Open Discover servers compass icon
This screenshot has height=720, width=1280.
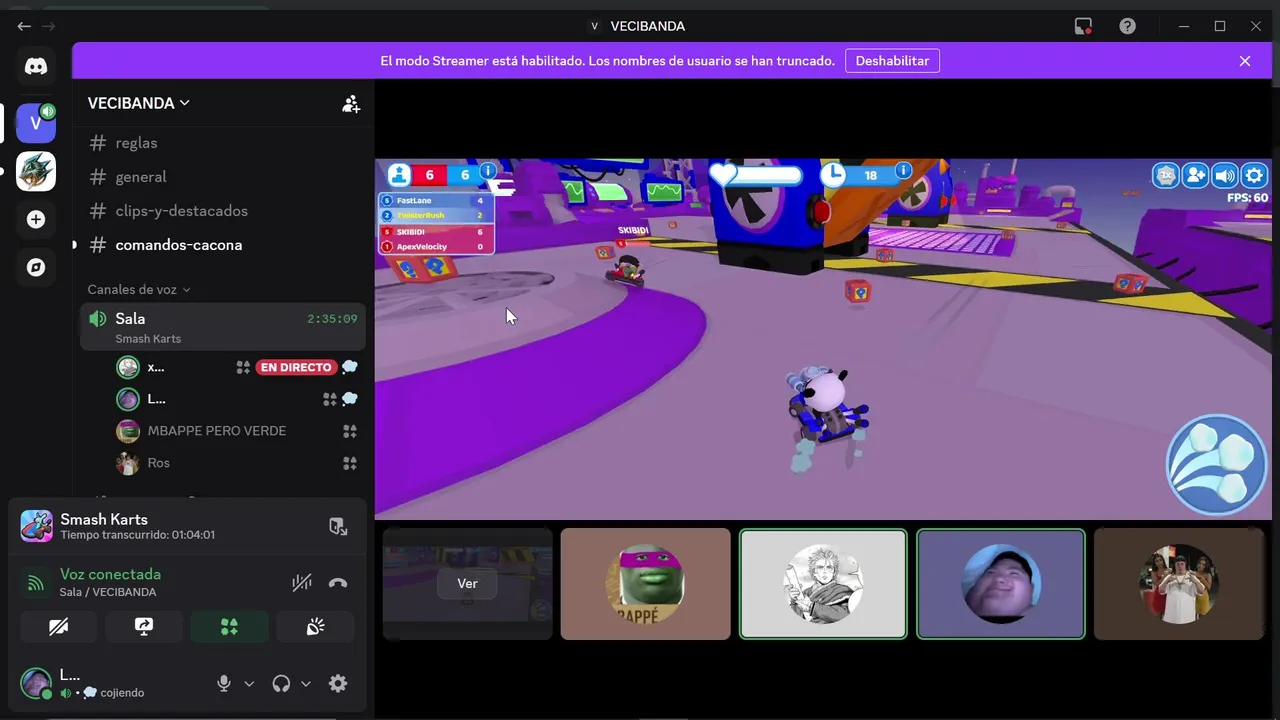36,268
